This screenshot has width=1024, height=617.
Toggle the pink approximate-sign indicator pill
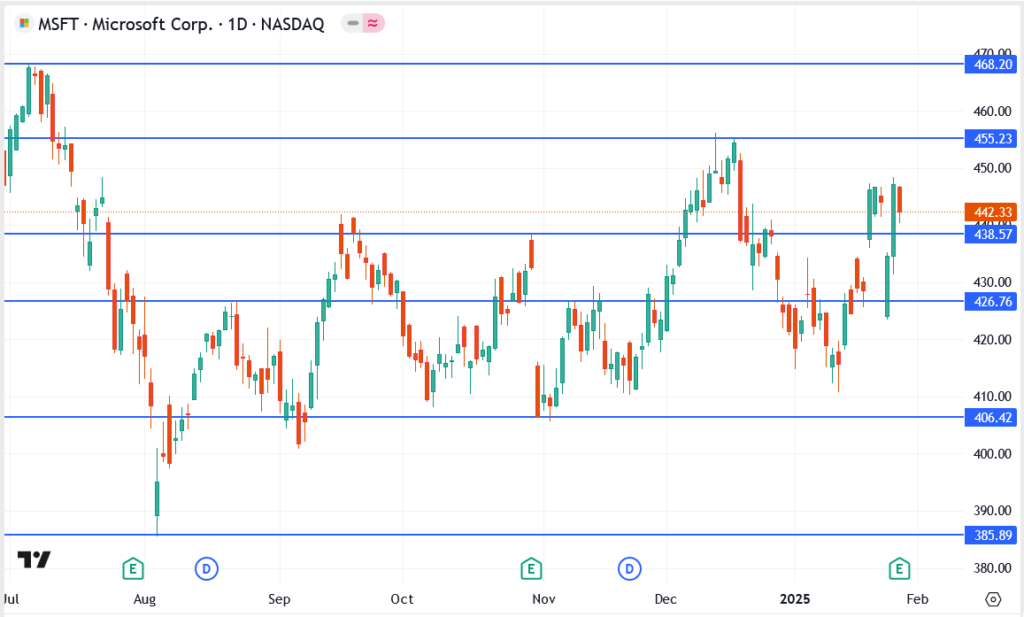click(373, 25)
